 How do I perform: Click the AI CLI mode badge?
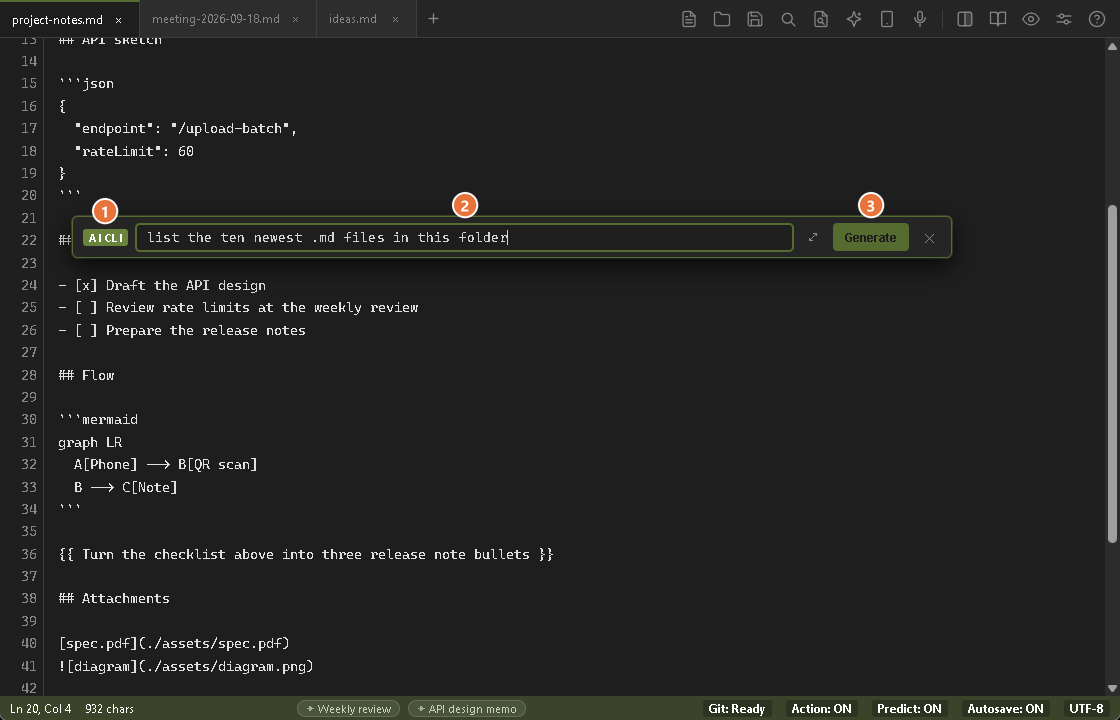pos(106,238)
